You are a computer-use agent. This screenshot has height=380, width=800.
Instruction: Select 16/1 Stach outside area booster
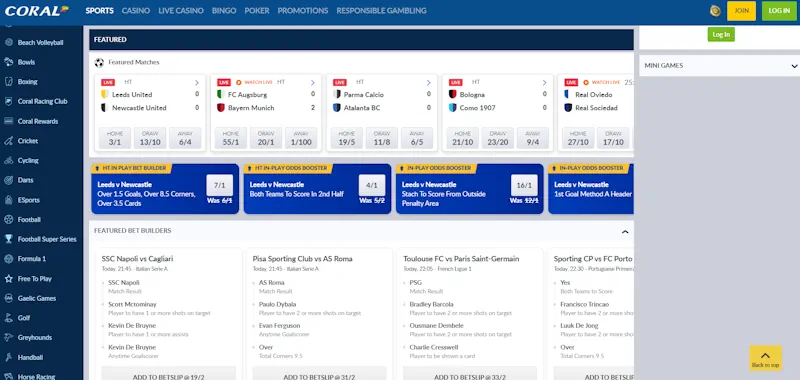coord(524,185)
